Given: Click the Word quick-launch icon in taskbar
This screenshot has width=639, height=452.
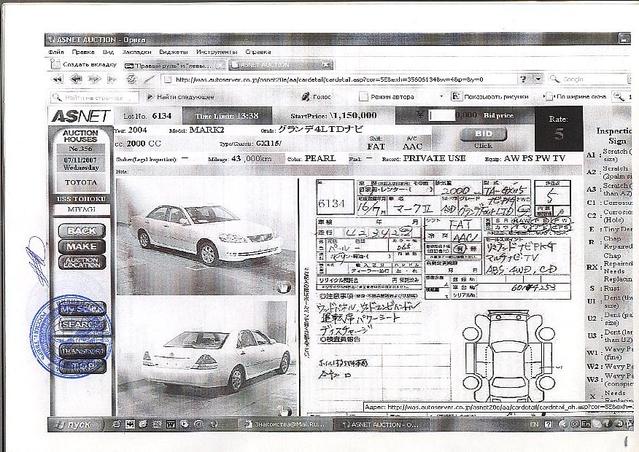Looking at the screenshot, I should tap(170, 425).
